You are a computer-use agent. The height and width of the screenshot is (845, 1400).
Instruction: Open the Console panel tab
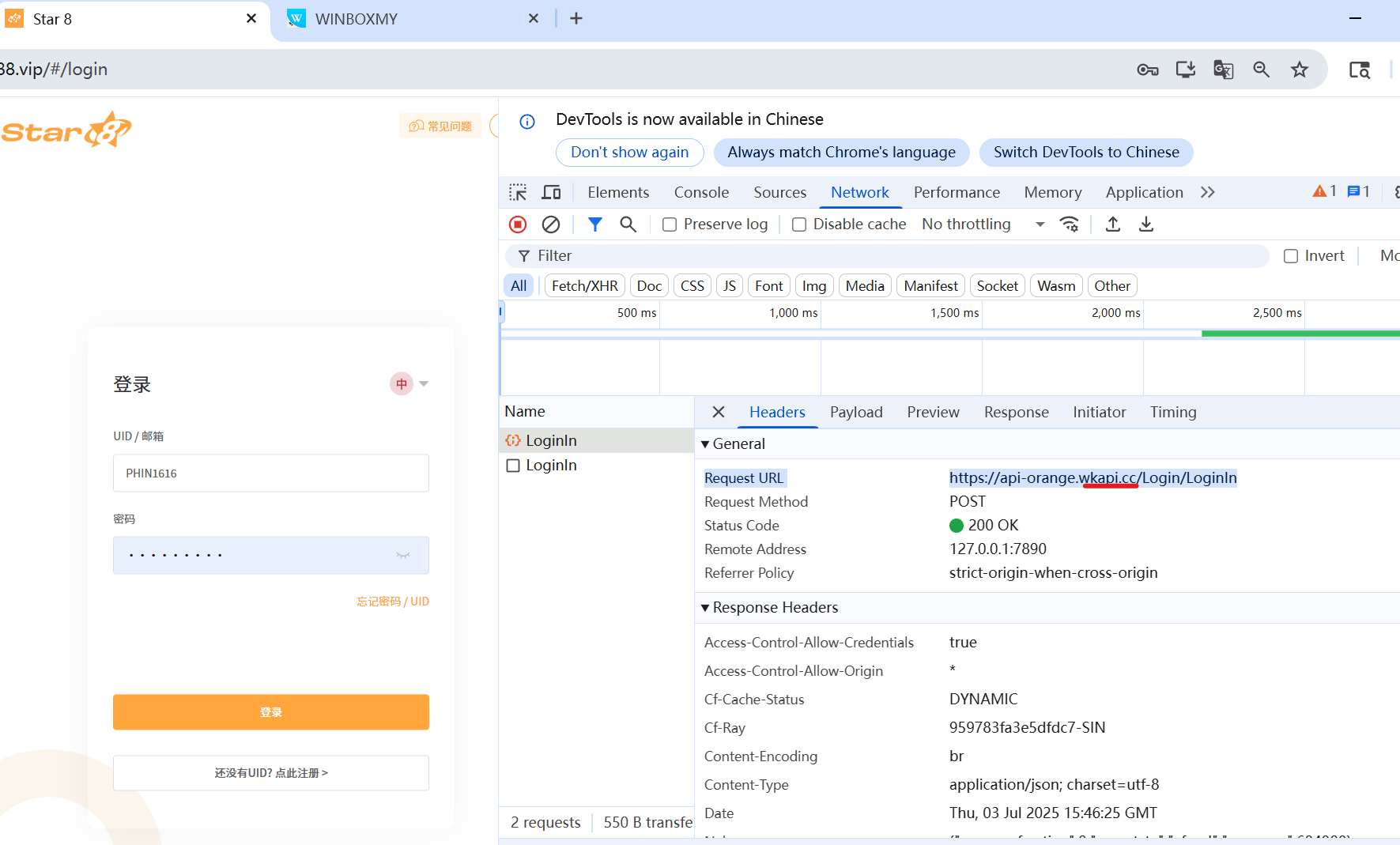701,192
